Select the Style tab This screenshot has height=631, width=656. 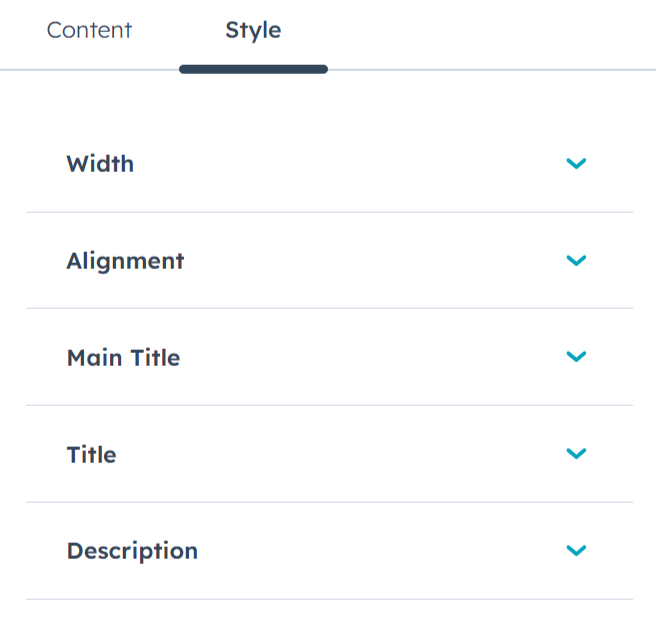[253, 30]
